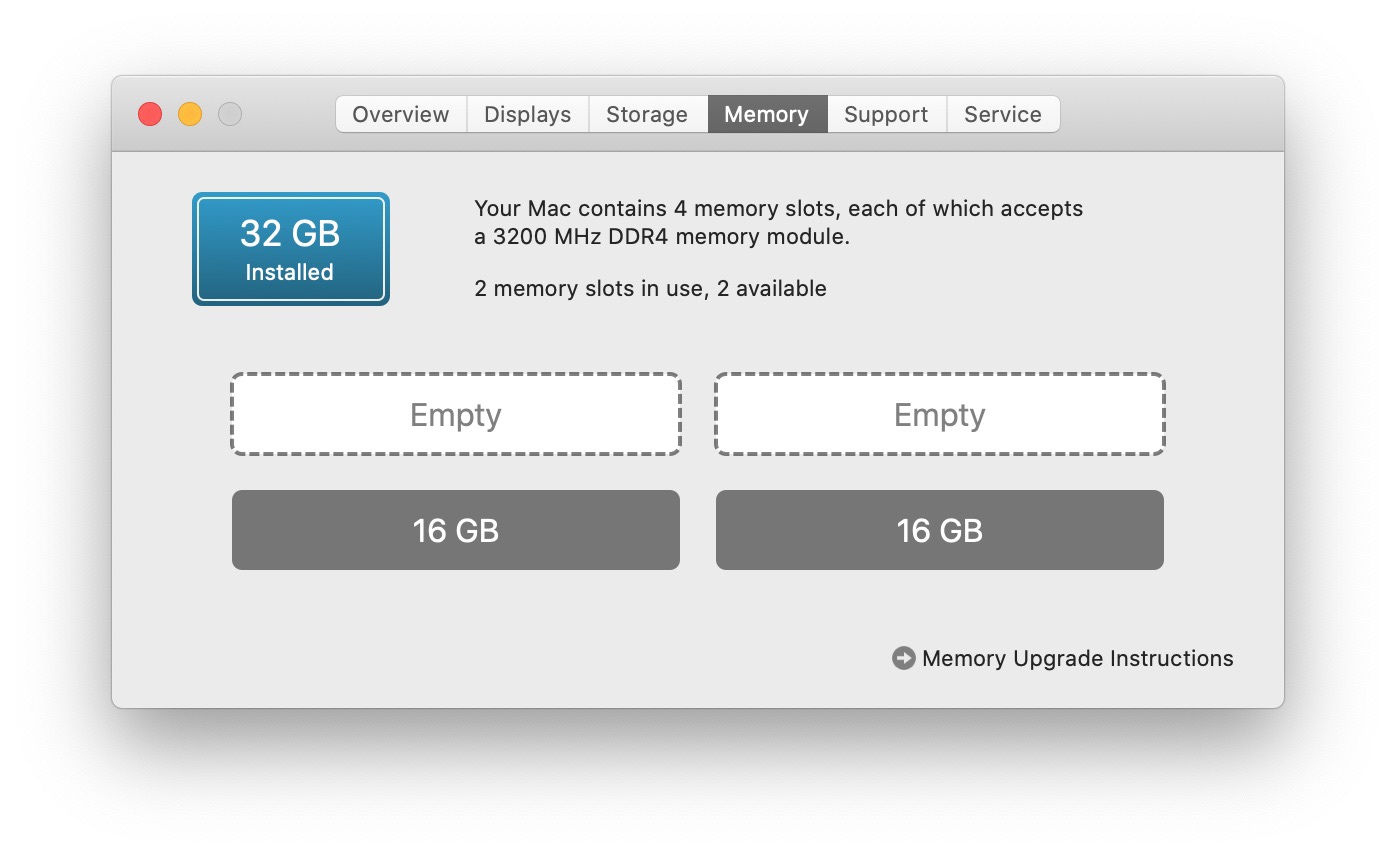Screen dimensions: 1396x856
Task: Click the left 16 GB memory module
Action: point(456,530)
